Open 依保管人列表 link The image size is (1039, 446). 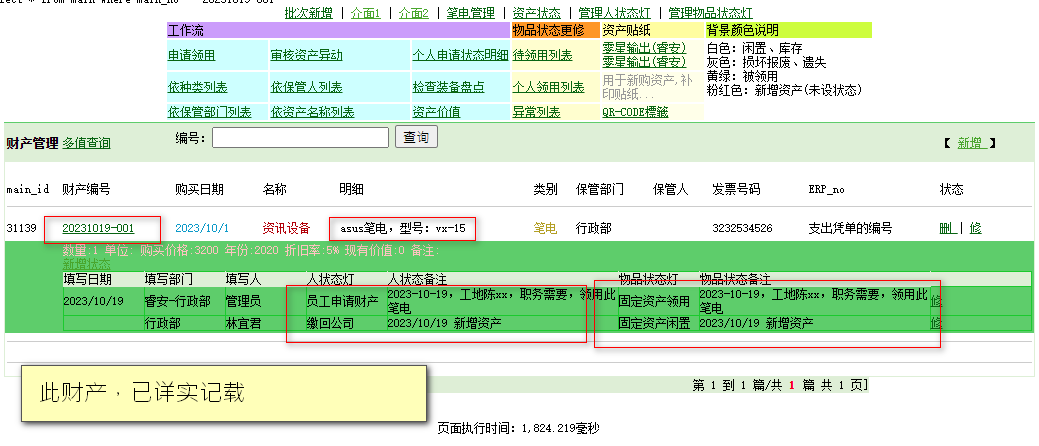(x=306, y=88)
